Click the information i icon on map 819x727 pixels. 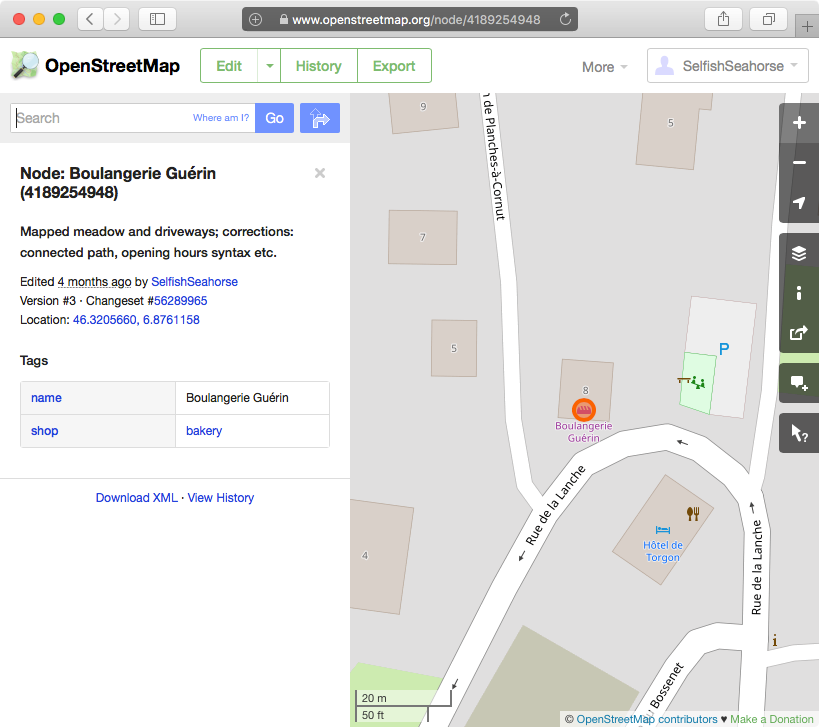pos(775,640)
